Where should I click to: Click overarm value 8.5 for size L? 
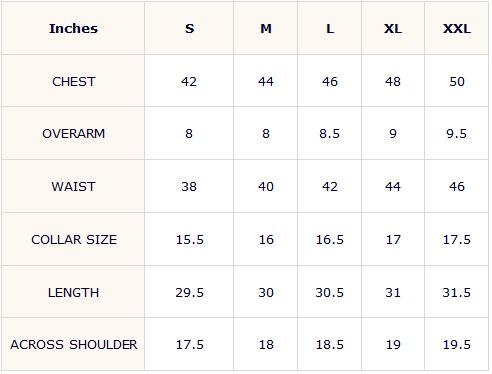[329, 134]
